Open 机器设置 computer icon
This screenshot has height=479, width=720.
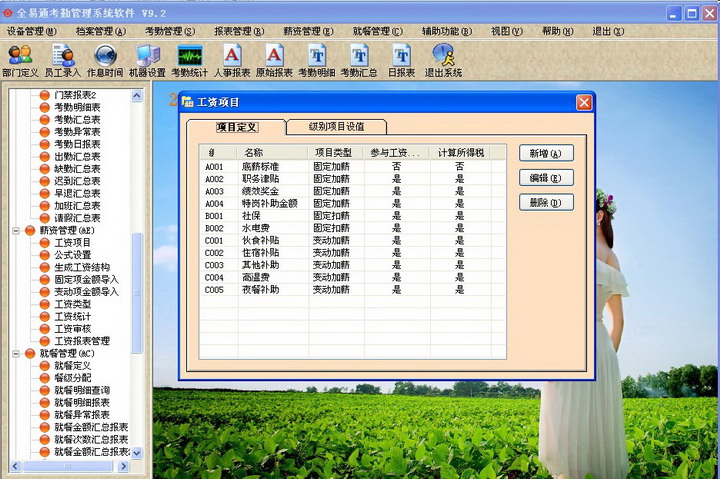(147, 61)
